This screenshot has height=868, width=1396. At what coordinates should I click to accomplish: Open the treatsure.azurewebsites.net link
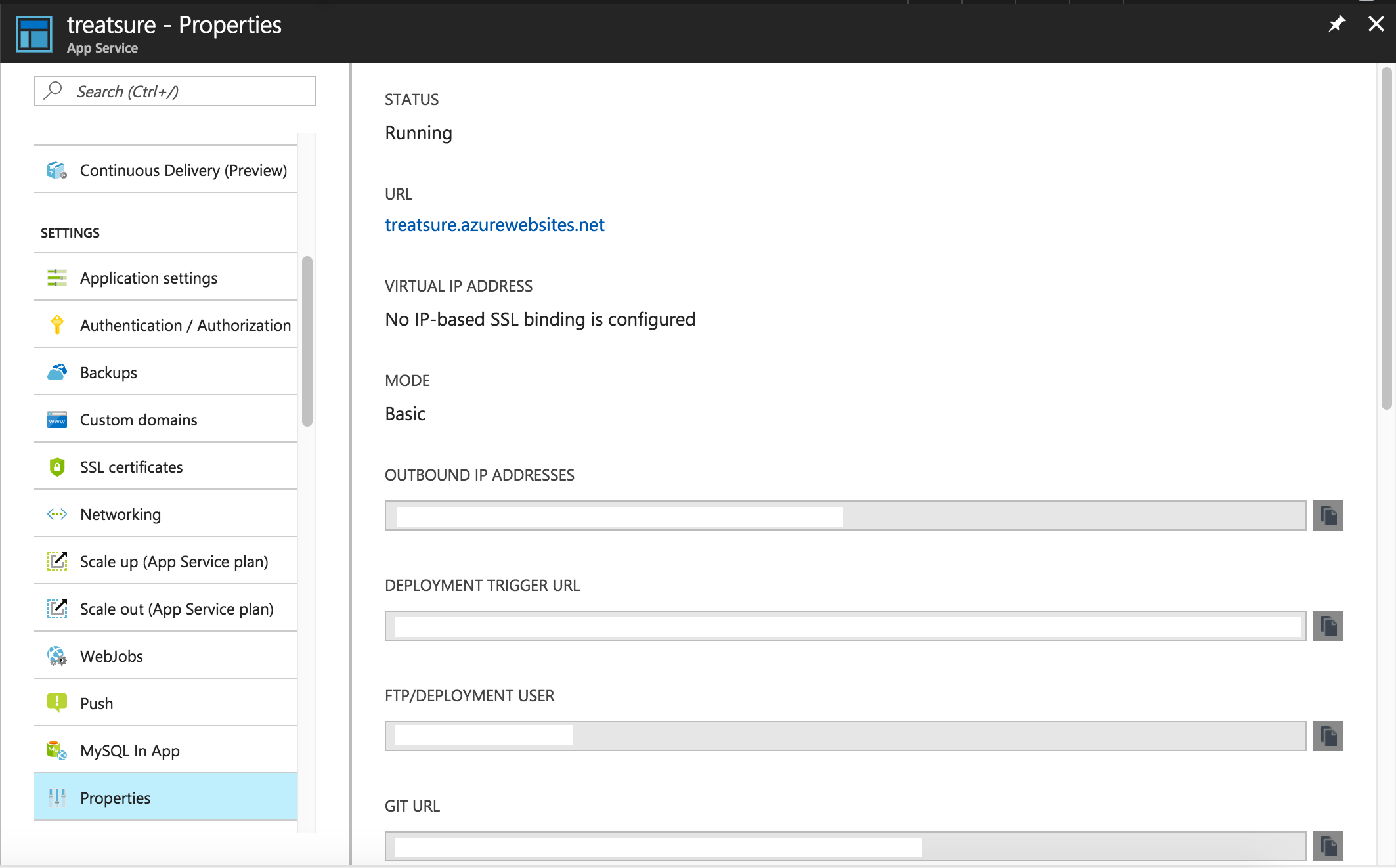[x=494, y=225]
